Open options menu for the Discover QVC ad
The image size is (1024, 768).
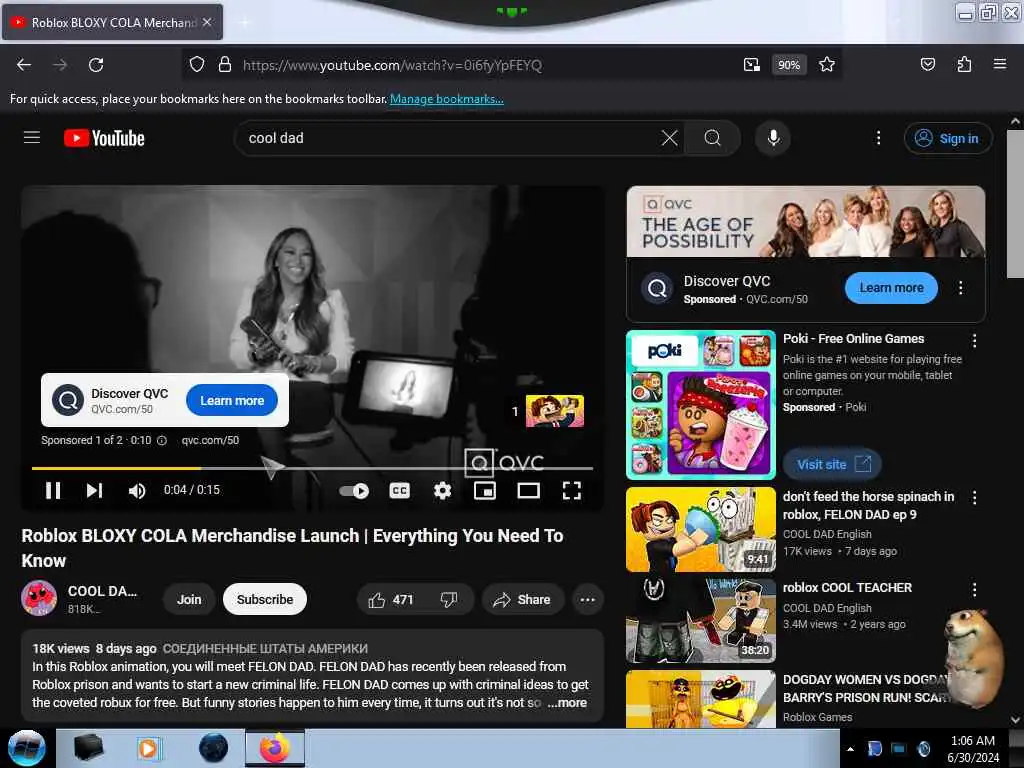(x=960, y=288)
